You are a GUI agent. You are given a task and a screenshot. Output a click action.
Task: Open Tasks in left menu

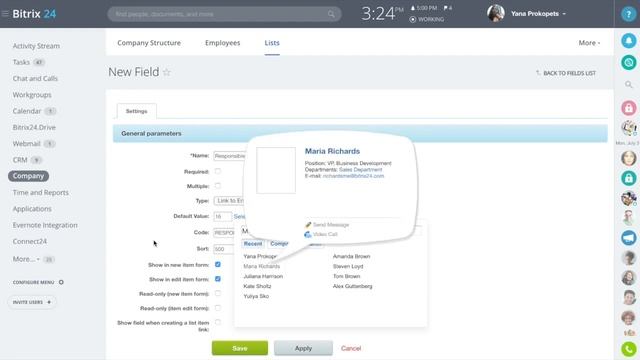(x=21, y=62)
